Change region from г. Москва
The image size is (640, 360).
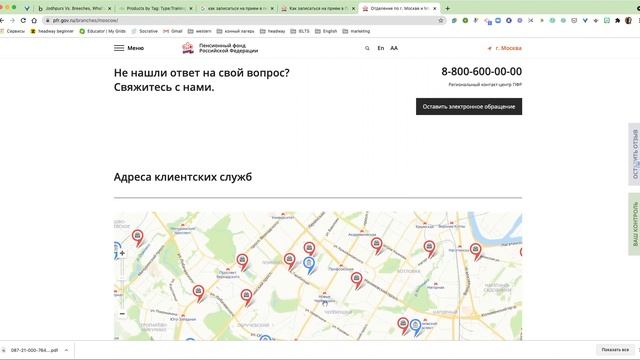[x=504, y=48]
